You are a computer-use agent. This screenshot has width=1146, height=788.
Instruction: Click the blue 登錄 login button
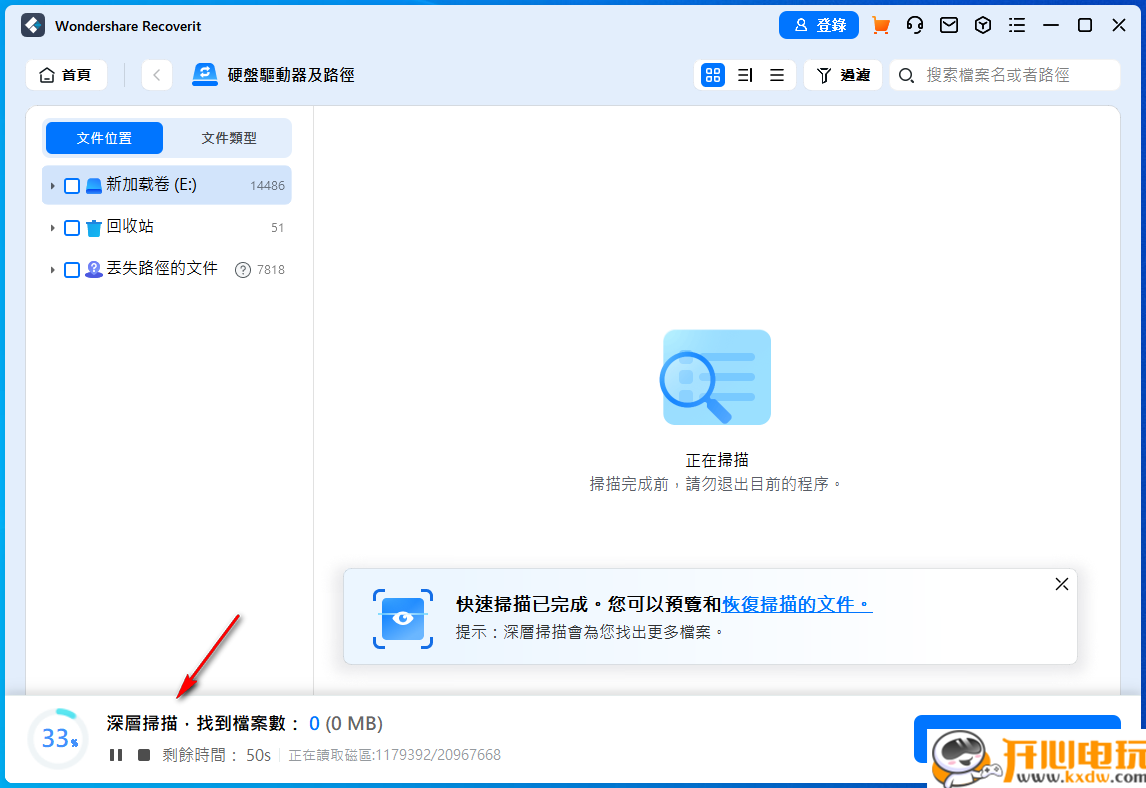point(819,25)
